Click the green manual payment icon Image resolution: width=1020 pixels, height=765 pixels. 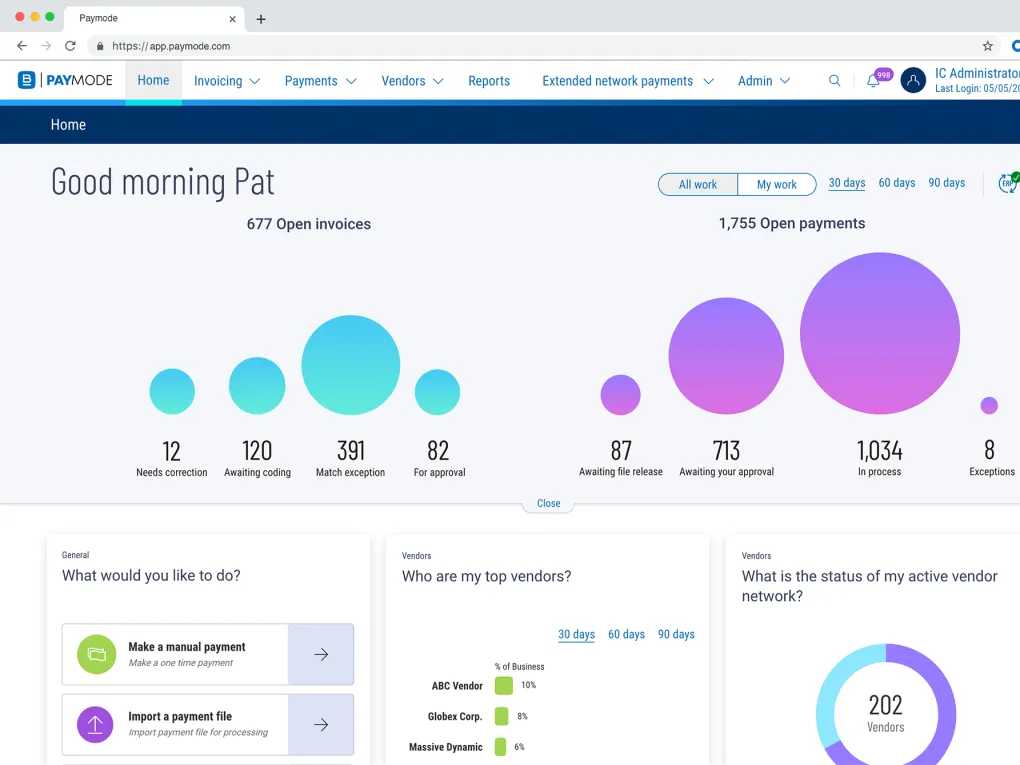click(x=96, y=654)
